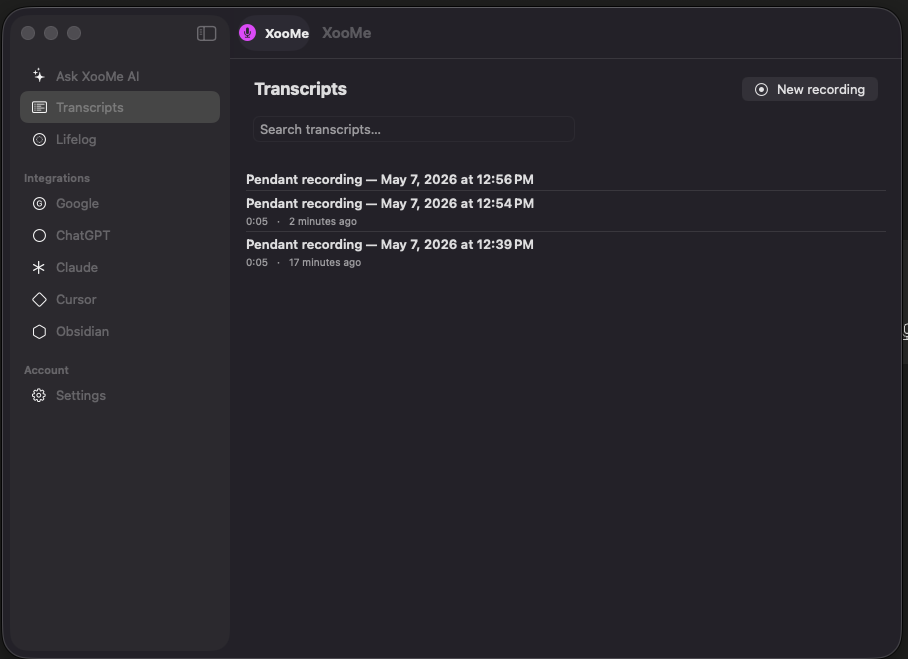The image size is (908, 659).
Task: Open Pendant recording from 12:39 PM
Action: [x=566, y=252]
